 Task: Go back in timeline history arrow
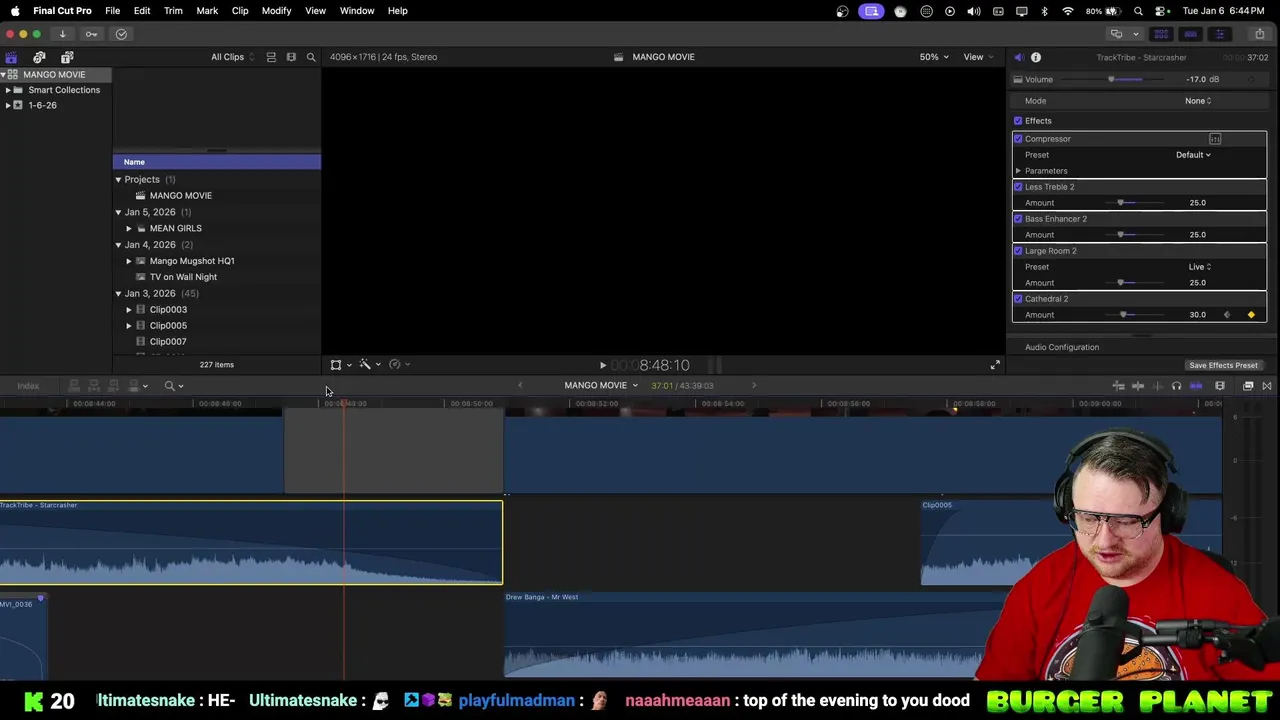520,386
